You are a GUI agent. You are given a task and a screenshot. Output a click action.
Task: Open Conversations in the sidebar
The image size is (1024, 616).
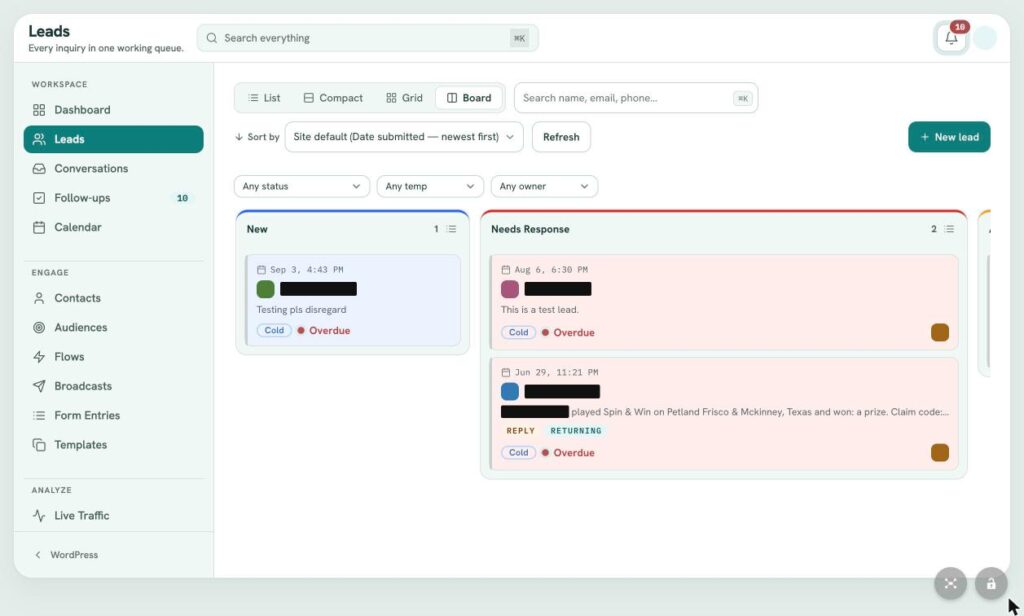[x=114, y=169]
